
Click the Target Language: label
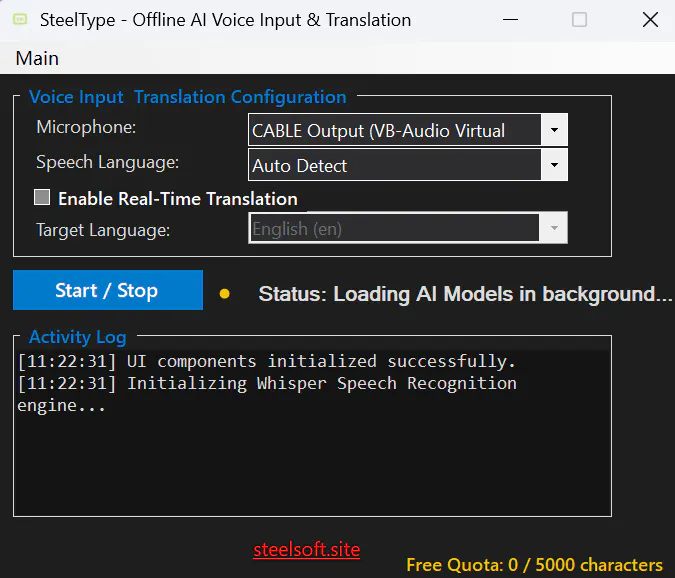[103, 230]
